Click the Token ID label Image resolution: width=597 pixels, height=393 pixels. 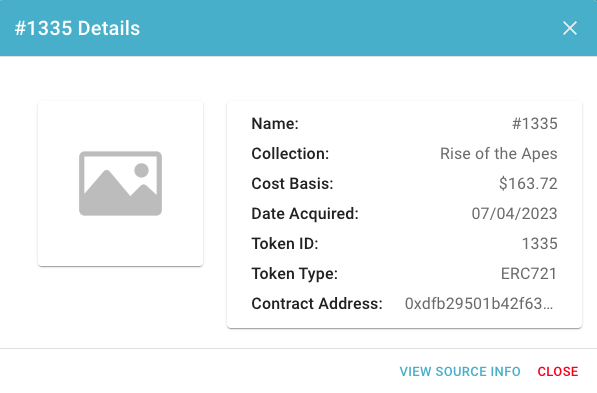(x=285, y=244)
